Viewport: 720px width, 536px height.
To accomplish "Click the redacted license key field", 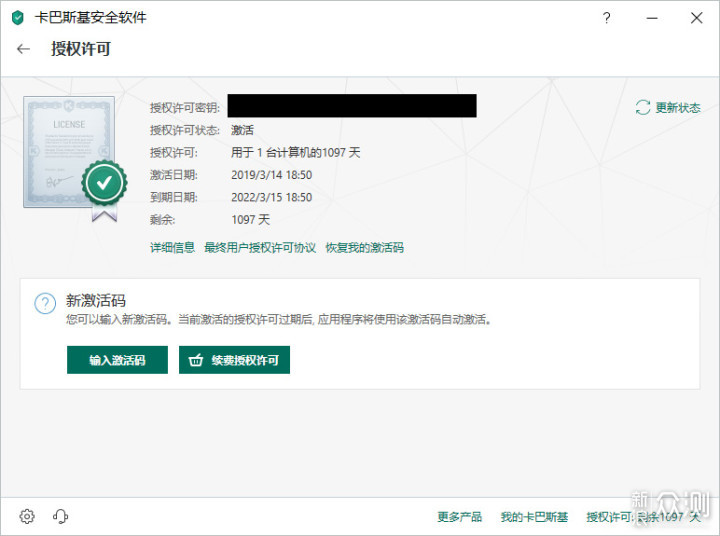I will (x=352, y=106).
